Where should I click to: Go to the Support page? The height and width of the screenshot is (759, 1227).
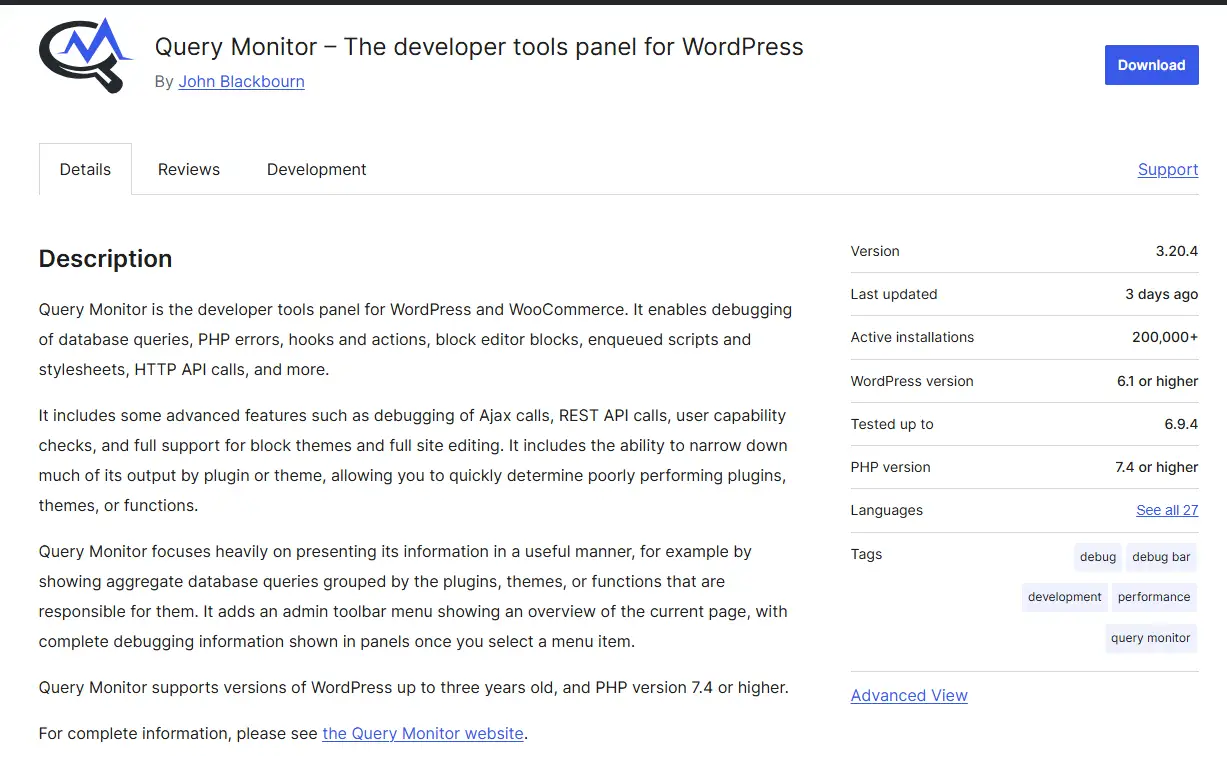coord(1168,169)
